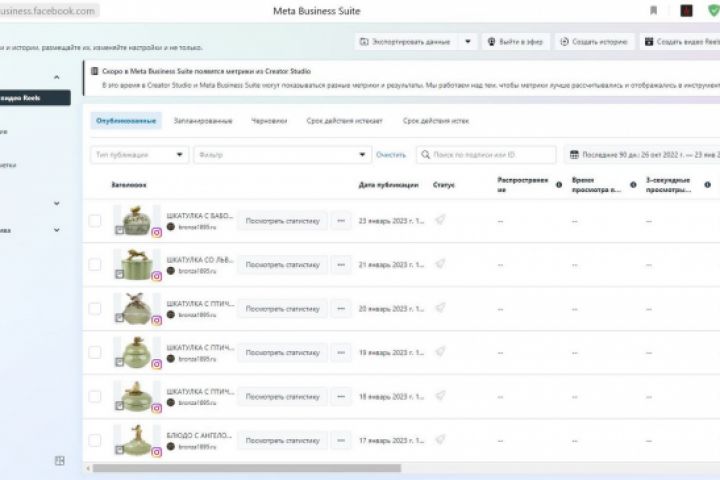Switch to Срок действия истекает tab
This screenshot has width=720, height=480.
344,121
